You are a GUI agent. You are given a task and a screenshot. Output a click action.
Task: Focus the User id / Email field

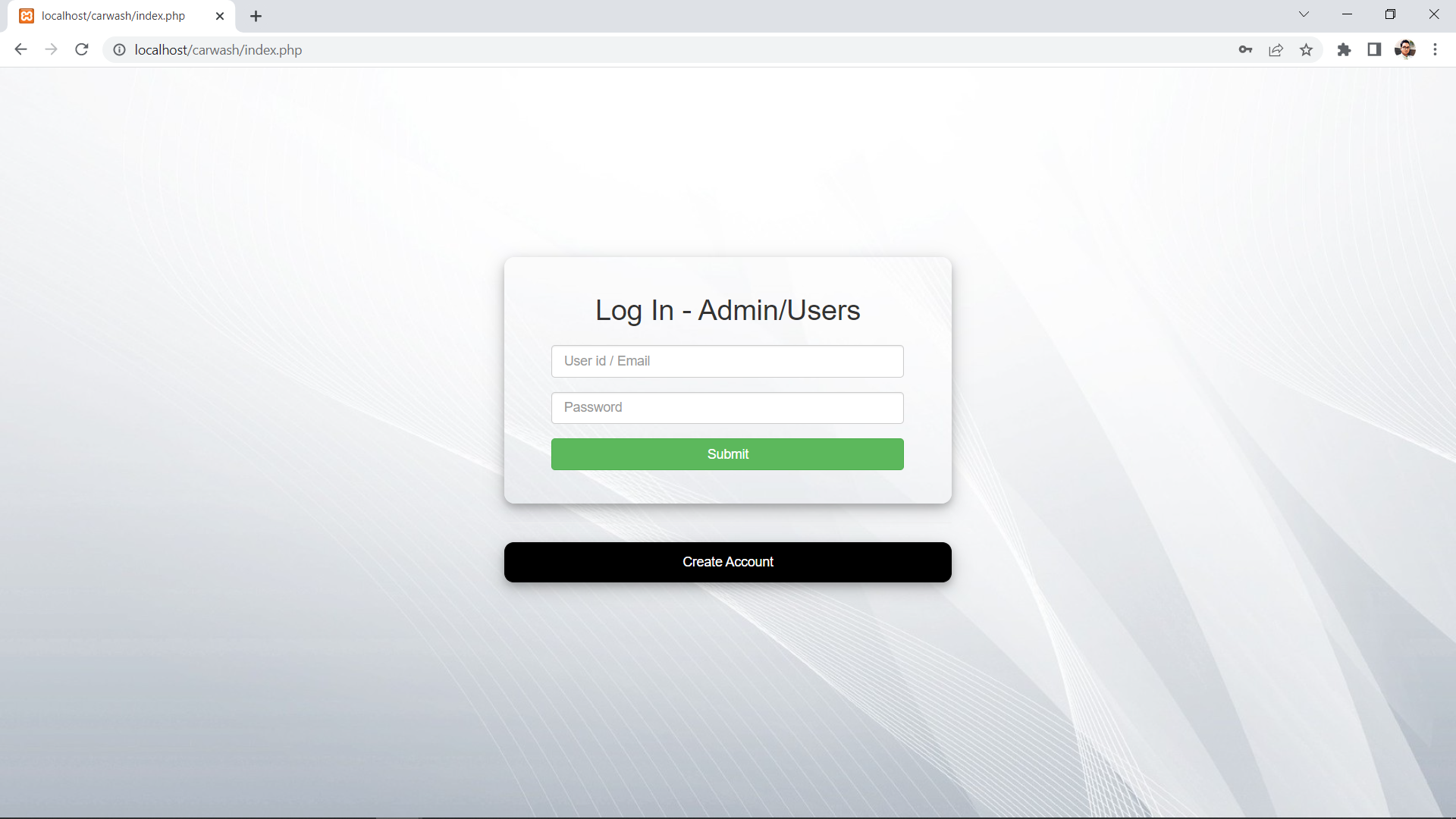point(727,361)
